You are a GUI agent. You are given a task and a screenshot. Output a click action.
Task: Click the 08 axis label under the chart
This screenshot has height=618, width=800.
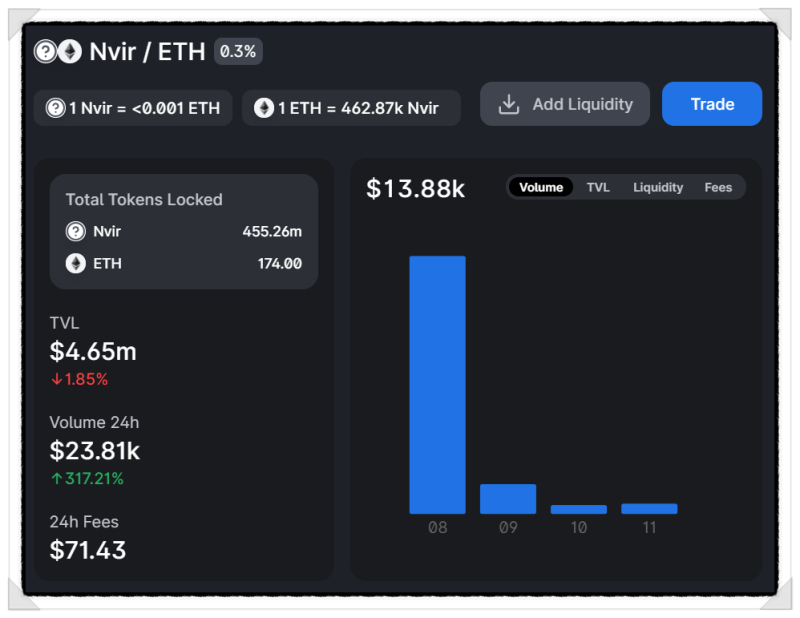[x=437, y=527]
